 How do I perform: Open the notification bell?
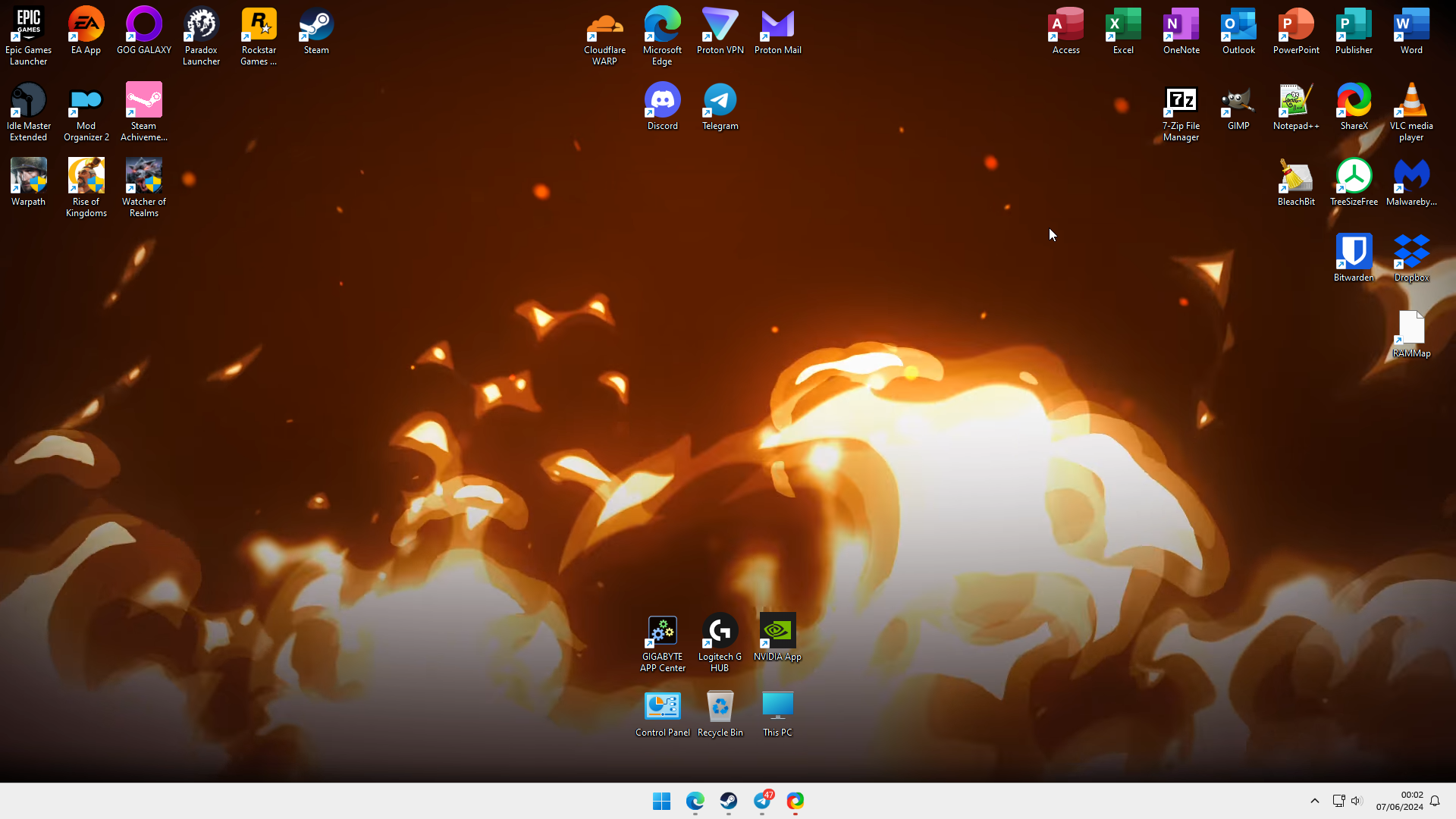(x=1435, y=801)
